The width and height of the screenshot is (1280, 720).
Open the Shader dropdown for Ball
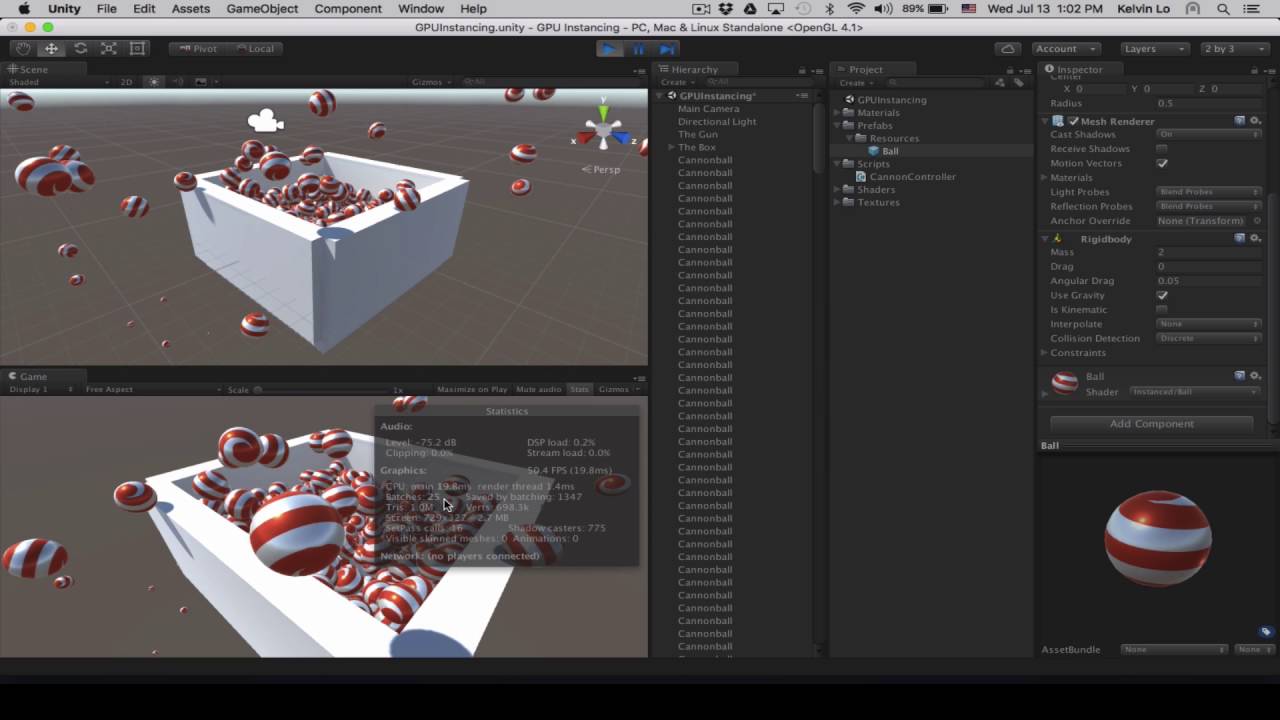(1195, 392)
